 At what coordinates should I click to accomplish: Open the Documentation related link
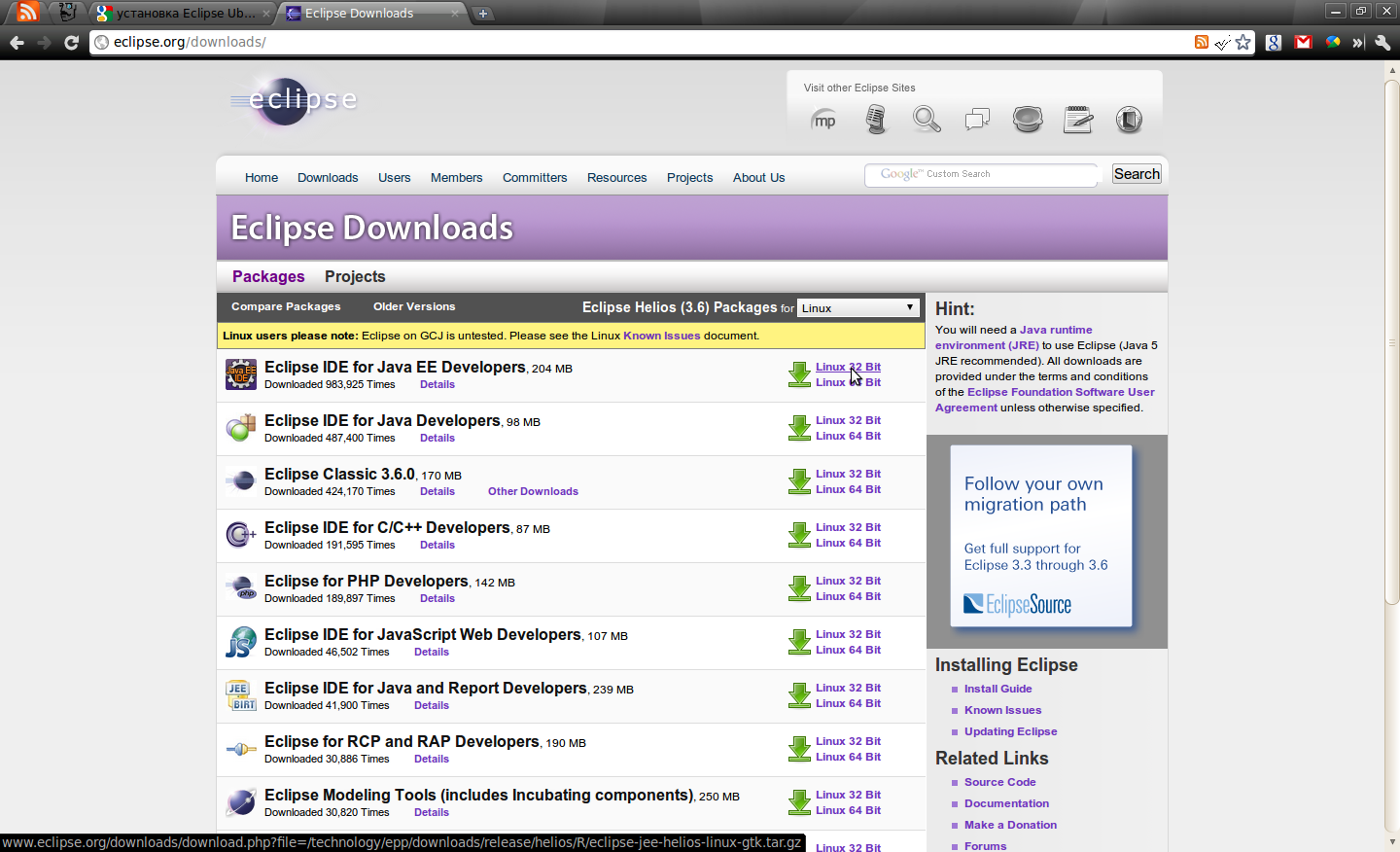(1006, 803)
